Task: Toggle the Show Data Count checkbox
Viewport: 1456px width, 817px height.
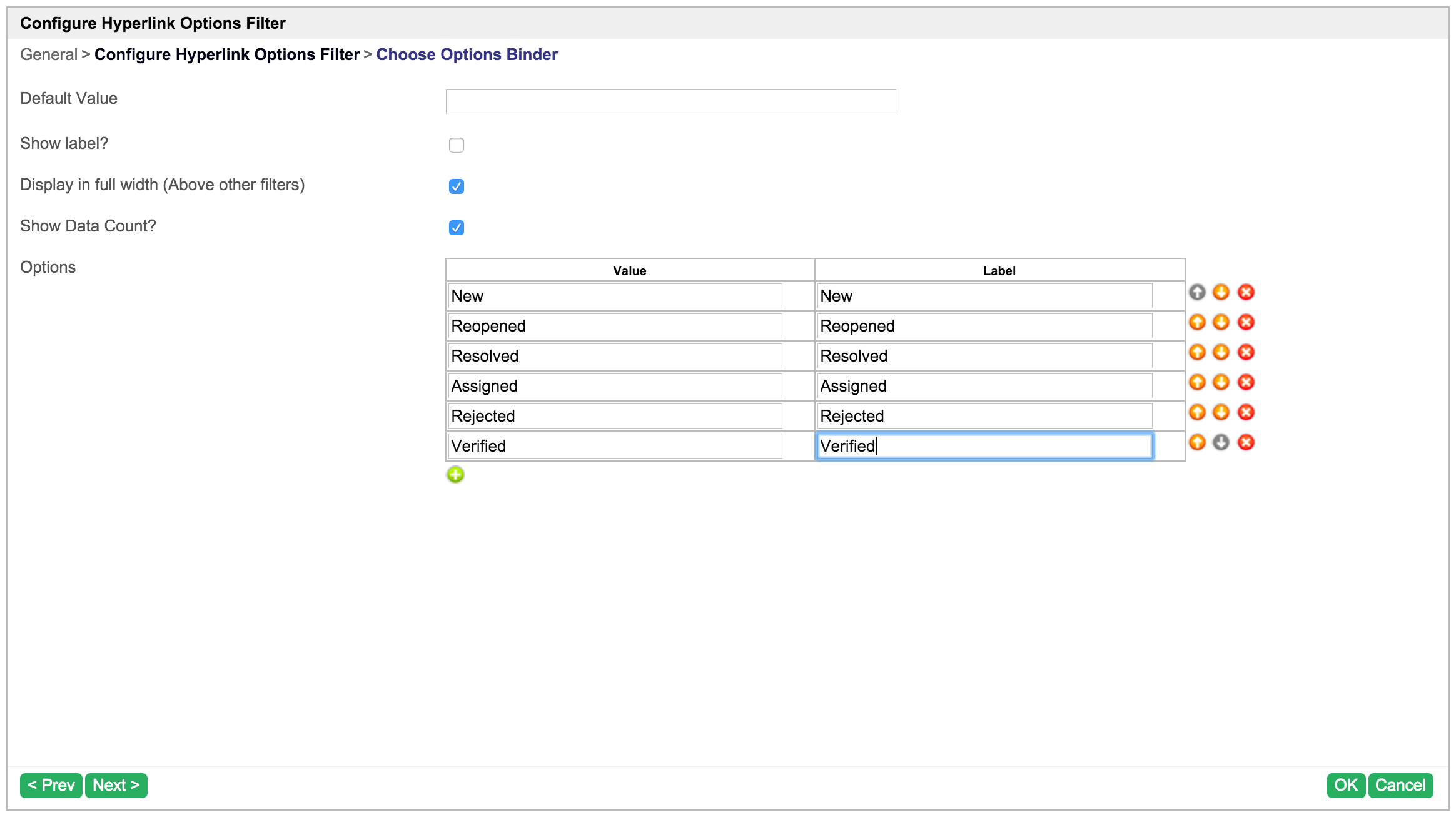Action: pyautogui.click(x=457, y=228)
